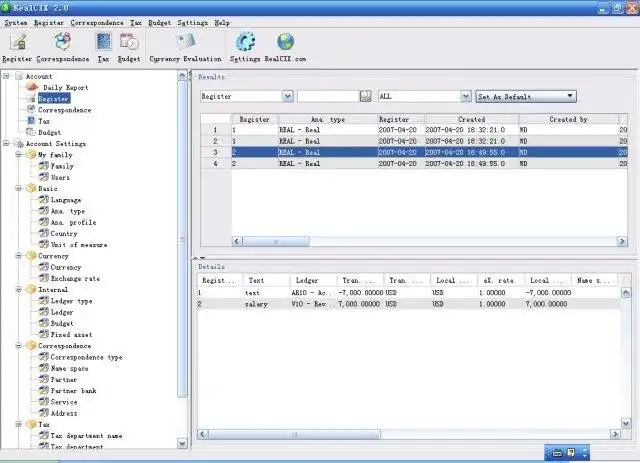Click the Correspondence toolbar icon
640x463 pixels.
pos(64,43)
